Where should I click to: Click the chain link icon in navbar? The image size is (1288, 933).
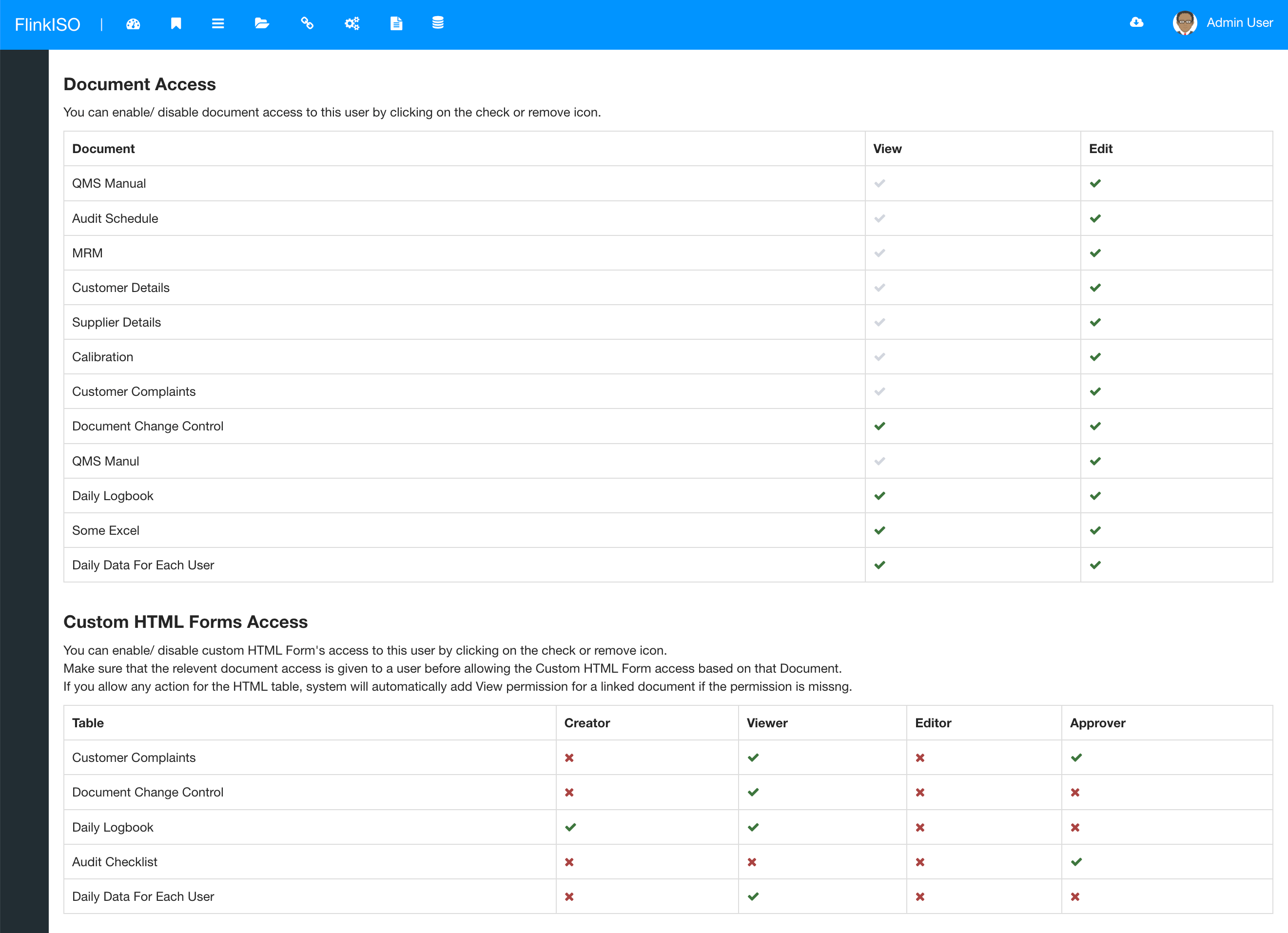point(307,23)
